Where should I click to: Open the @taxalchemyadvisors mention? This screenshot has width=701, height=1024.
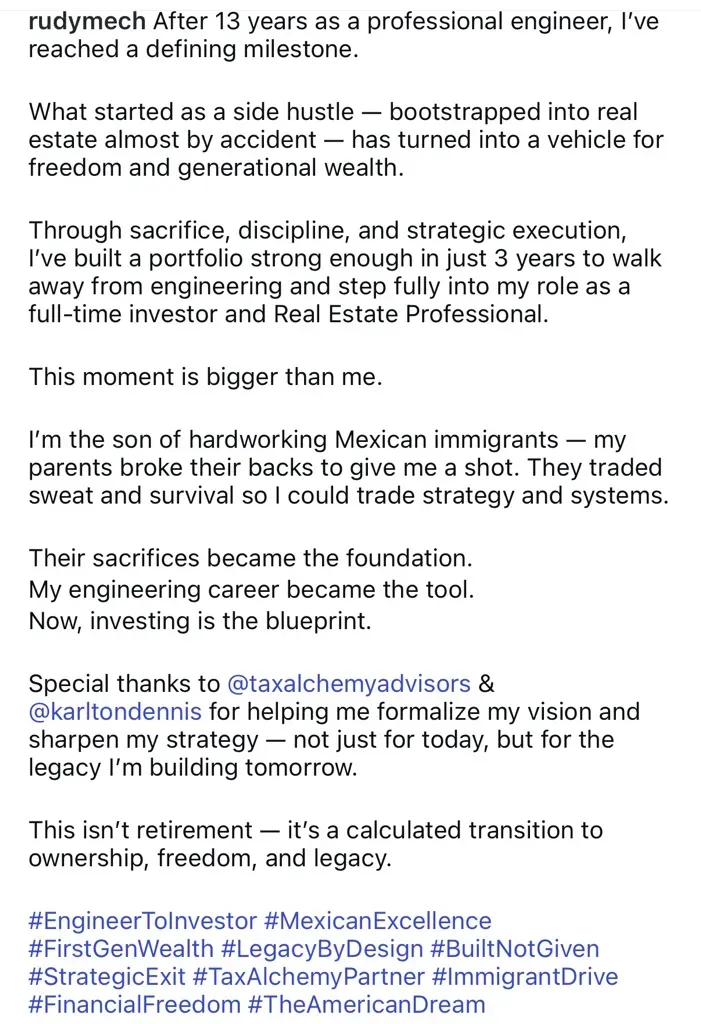pyautogui.click(x=348, y=684)
